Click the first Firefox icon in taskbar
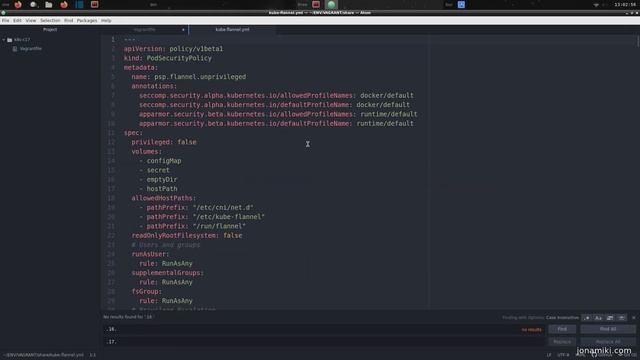 click(18, 5)
